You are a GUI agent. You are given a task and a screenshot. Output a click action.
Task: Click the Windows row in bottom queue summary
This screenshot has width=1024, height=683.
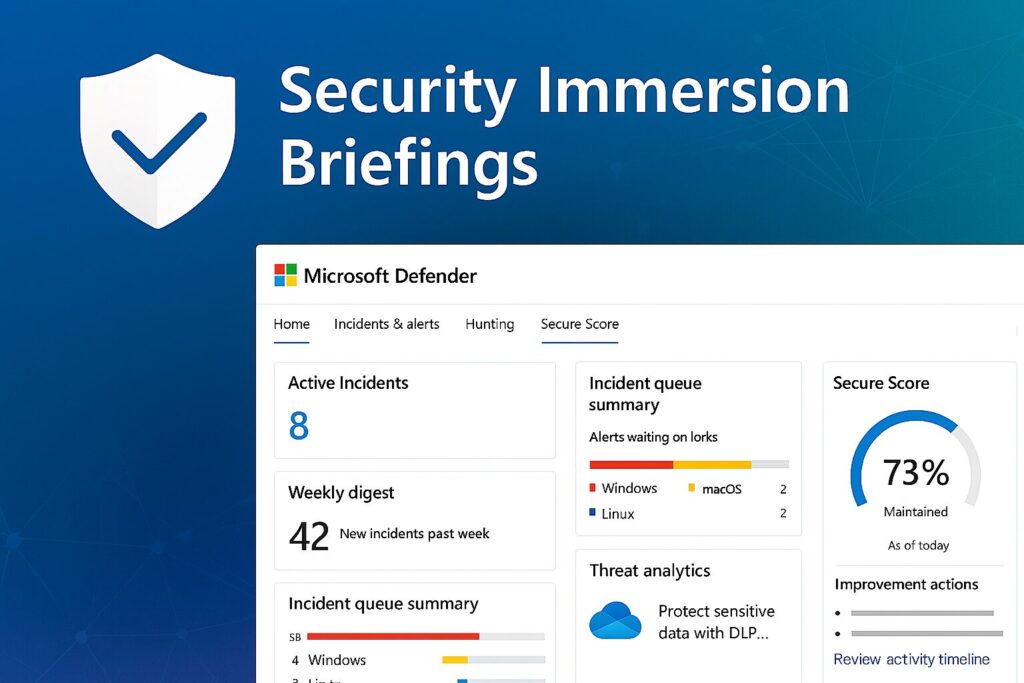point(336,660)
